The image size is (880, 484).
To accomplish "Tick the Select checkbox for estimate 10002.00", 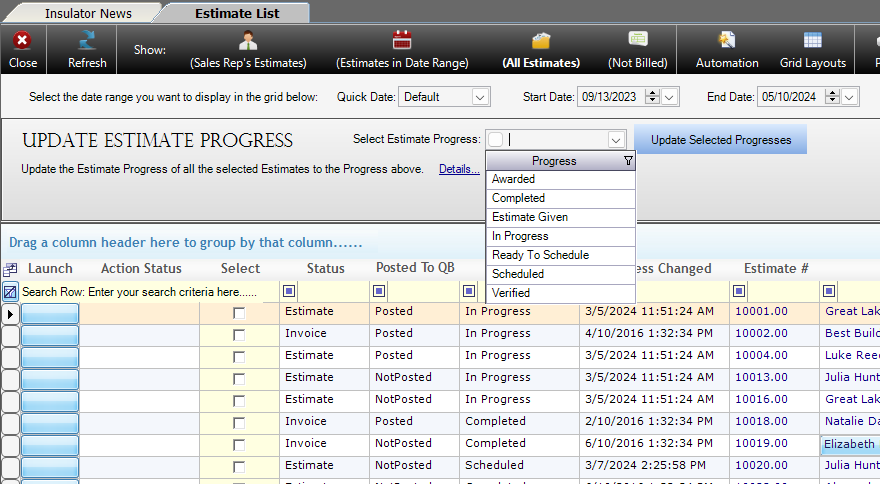I will tap(239, 335).
